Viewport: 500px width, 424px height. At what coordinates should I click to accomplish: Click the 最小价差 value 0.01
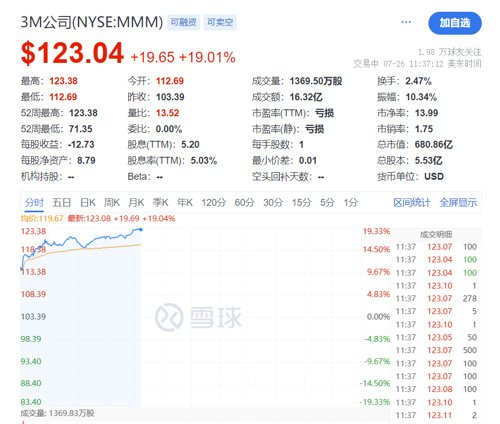click(308, 161)
